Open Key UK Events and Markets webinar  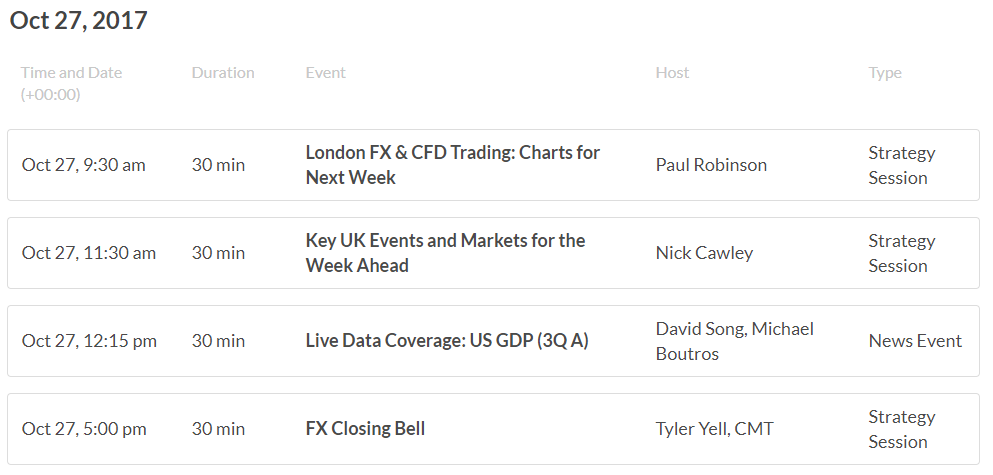click(x=445, y=253)
